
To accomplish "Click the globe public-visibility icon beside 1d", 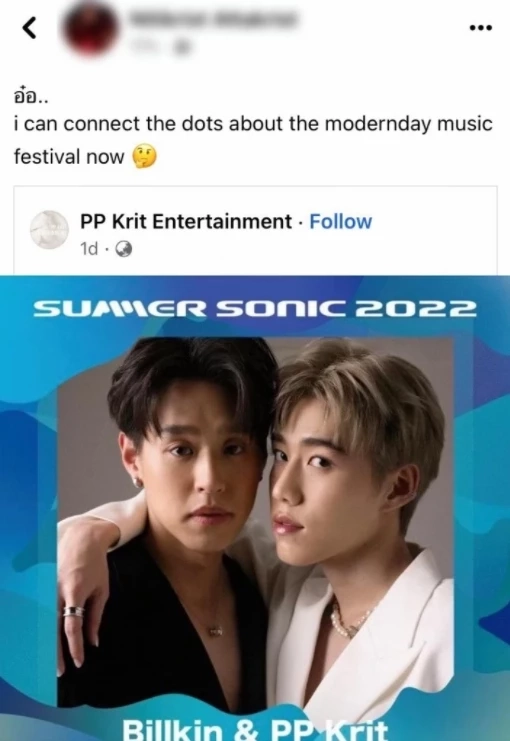I will [x=124, y=249].
